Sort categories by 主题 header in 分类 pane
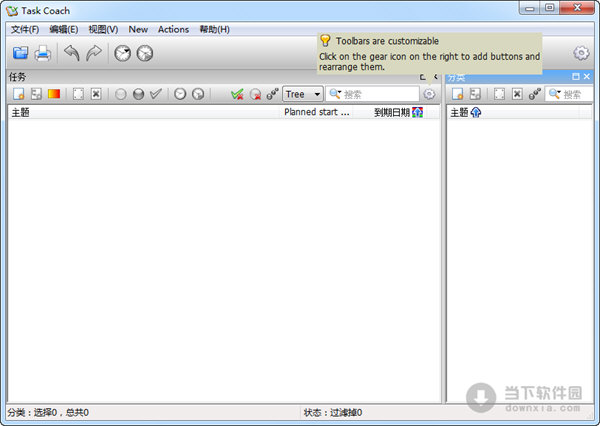Viewport: 600px width, 426px height. (x=513, y=113)
